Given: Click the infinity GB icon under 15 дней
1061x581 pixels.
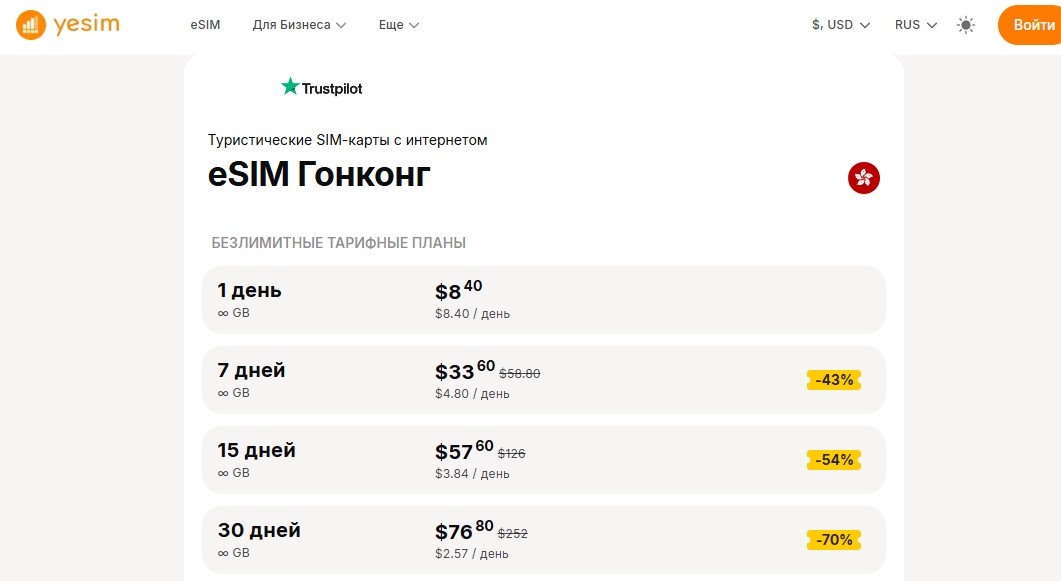Looking at the screenshot, I should point(222,472).
